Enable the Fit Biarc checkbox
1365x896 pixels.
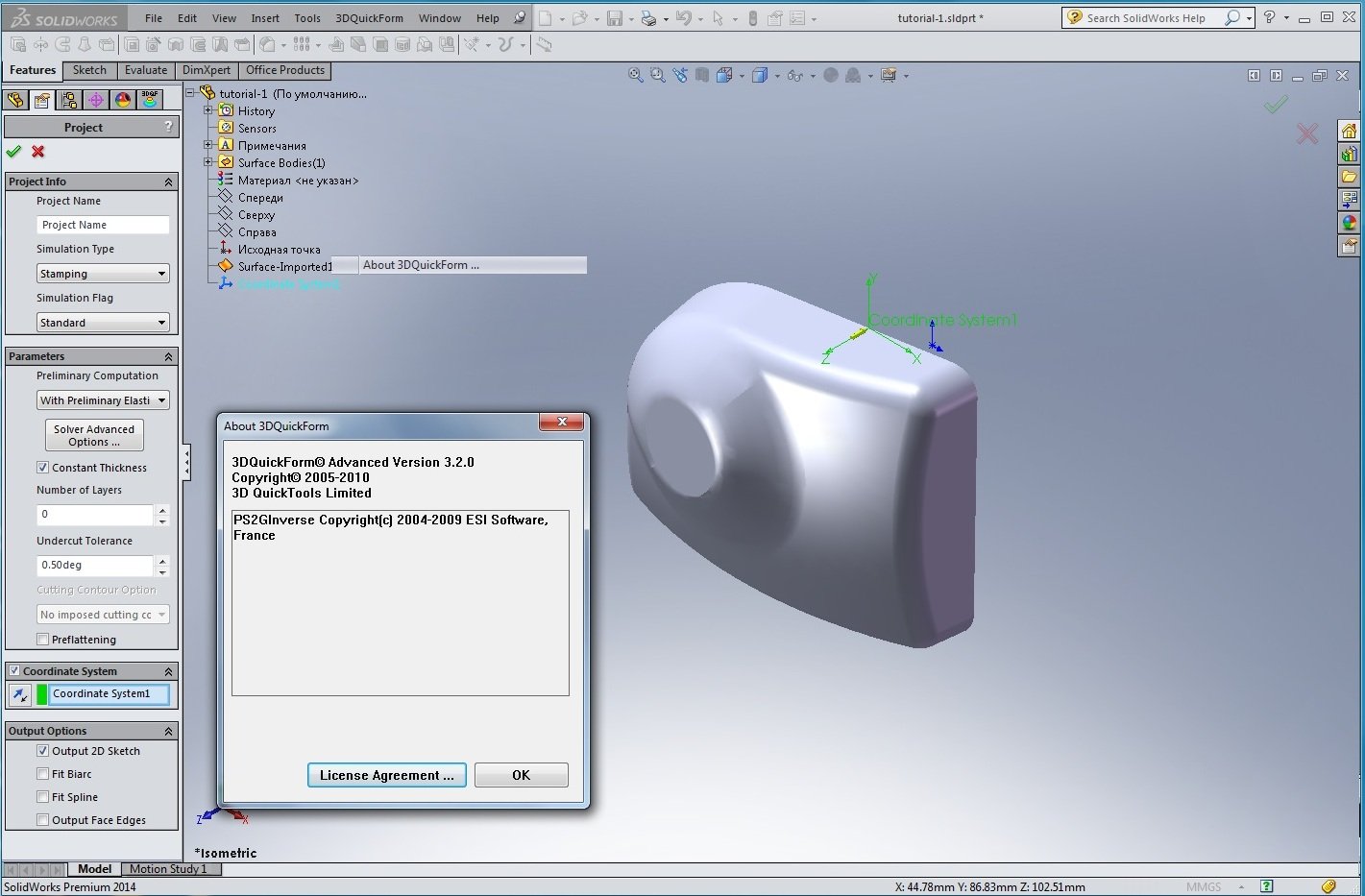coord(42,774)
